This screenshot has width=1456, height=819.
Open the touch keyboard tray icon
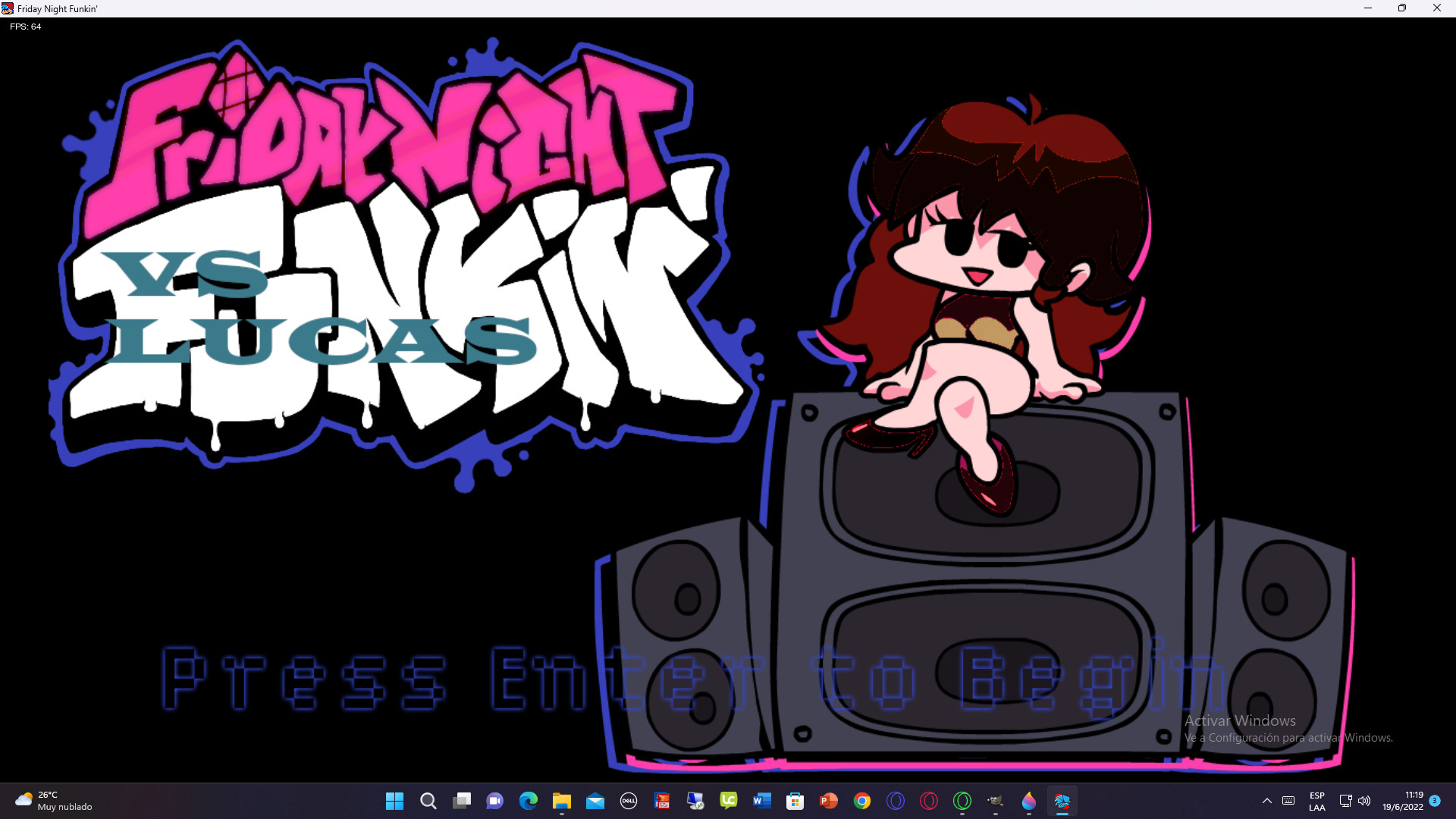tap(1288, 801)
